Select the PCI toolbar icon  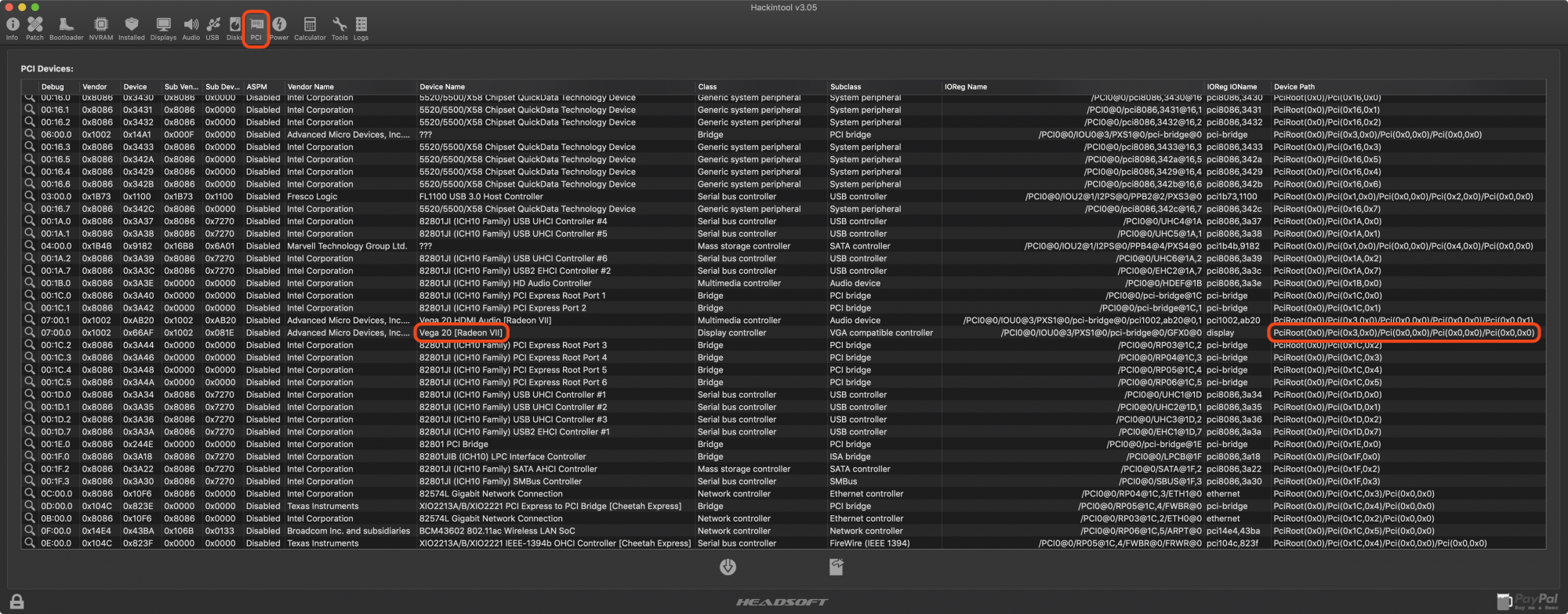coord(256,29)
